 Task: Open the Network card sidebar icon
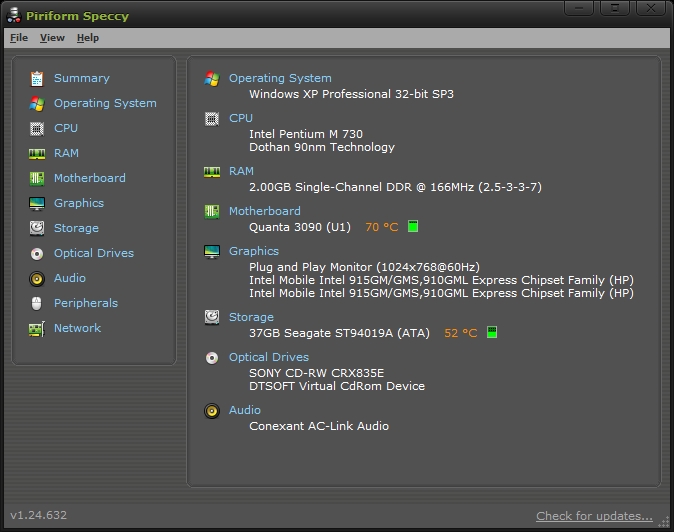point(37,329)
